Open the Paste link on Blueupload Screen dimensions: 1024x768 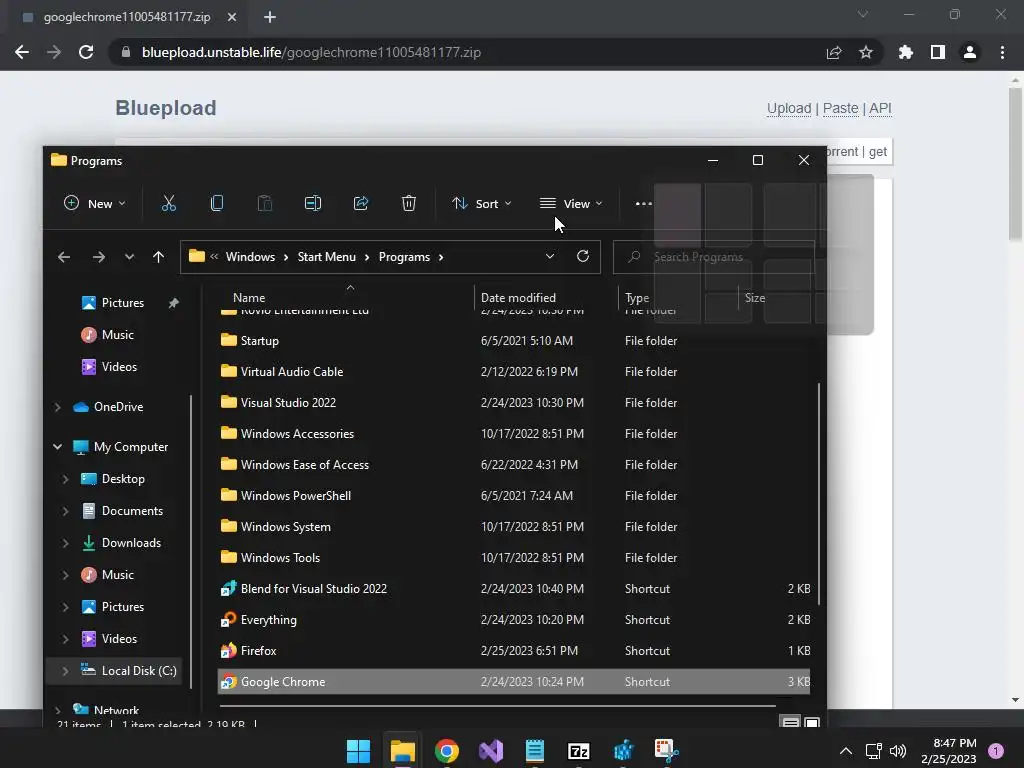point(840,108)
